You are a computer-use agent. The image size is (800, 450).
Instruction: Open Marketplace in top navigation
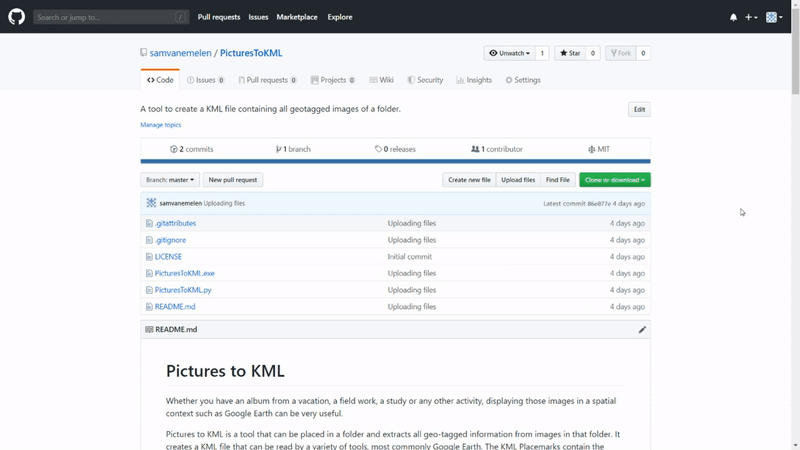(297, 17)
